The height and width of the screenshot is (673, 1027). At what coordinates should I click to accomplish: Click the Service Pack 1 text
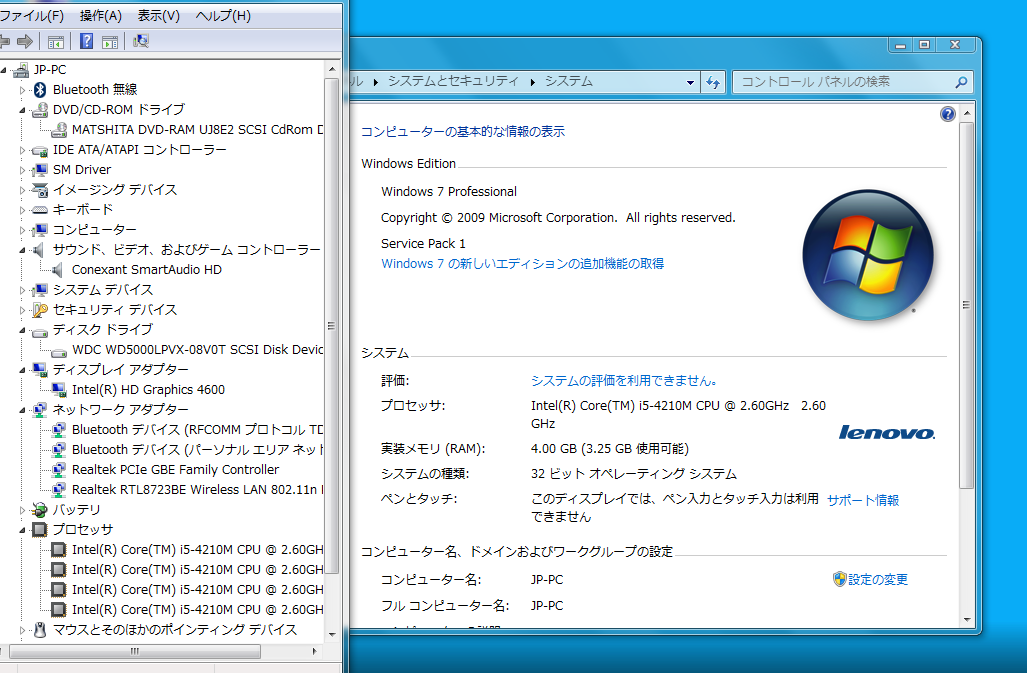coord(423,244)
